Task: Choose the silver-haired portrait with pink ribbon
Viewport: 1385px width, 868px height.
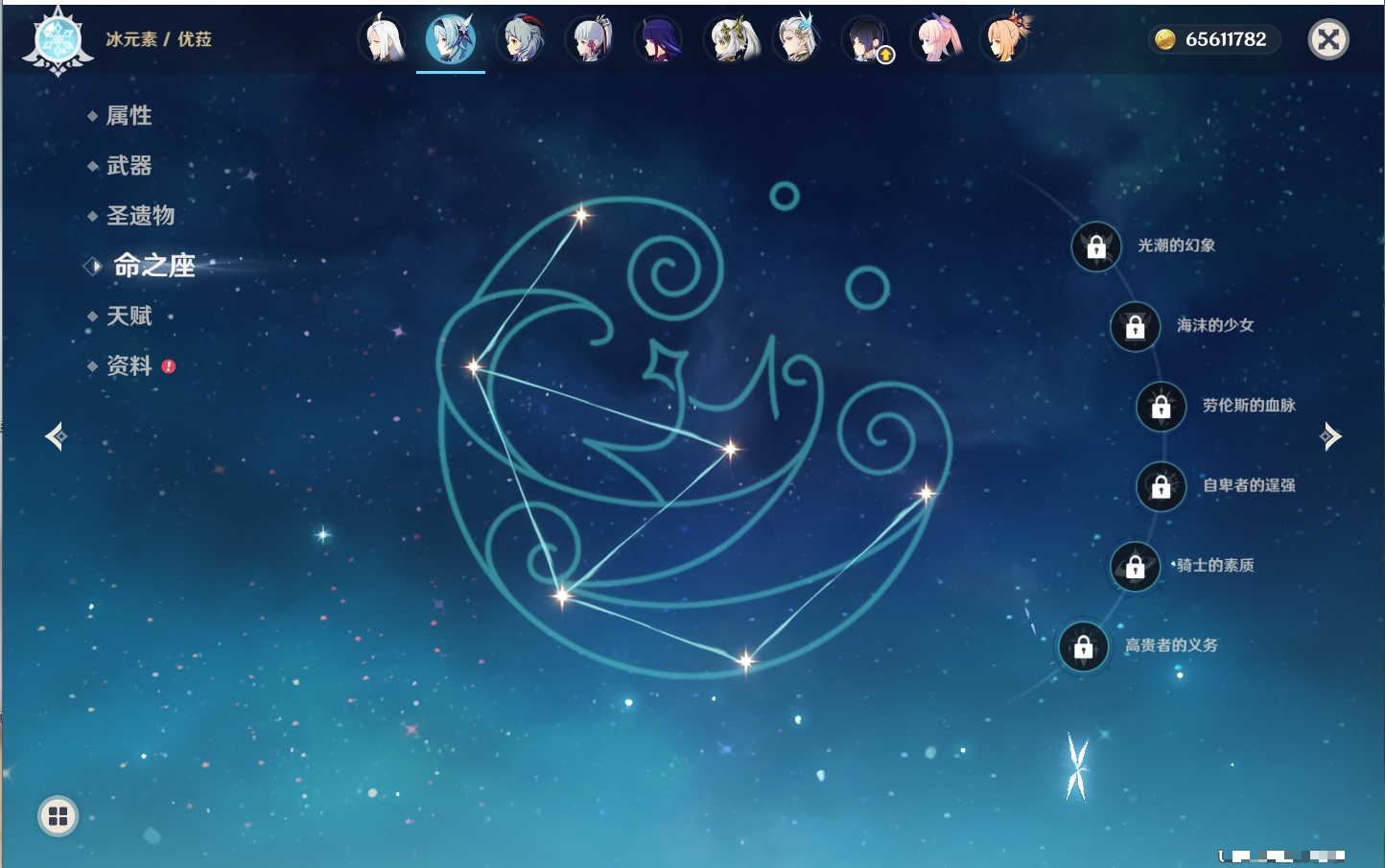Action: coord(590,39)
